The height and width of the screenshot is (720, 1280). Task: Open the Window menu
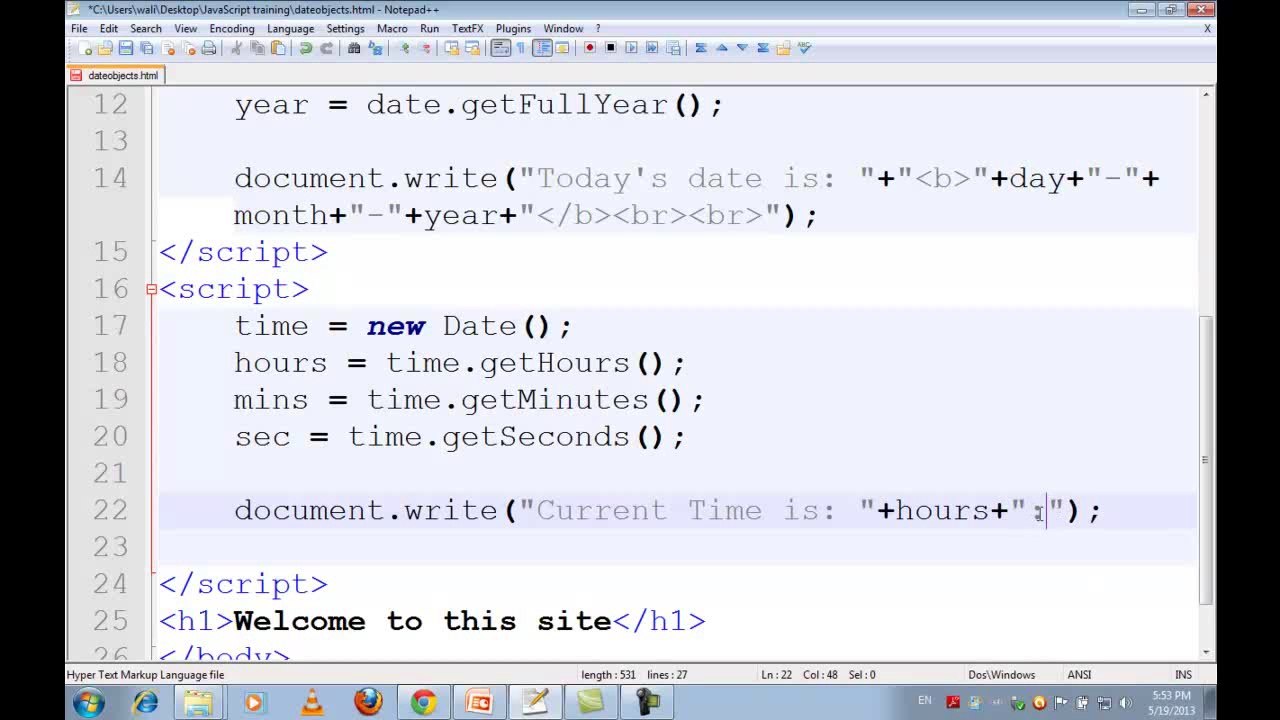coord(564,29)
